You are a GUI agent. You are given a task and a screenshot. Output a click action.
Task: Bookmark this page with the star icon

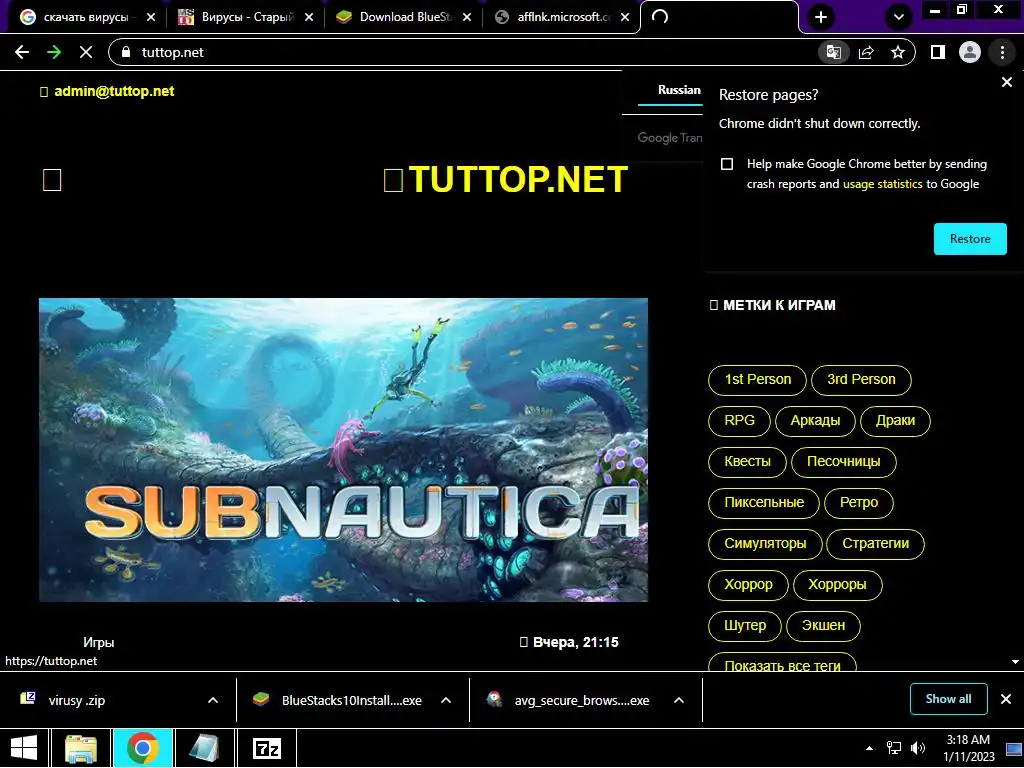click(898, 52)
